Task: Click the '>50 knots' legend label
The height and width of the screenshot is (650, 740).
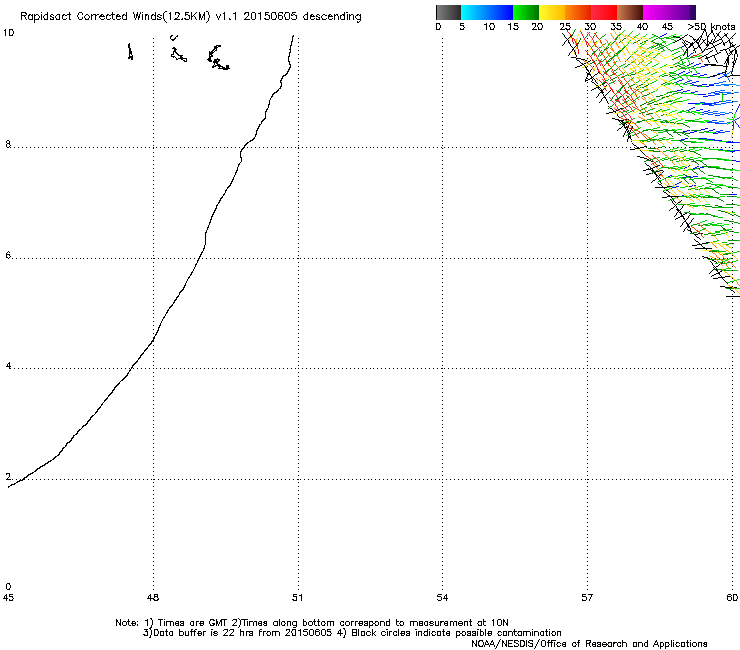Action: (711, 27)
